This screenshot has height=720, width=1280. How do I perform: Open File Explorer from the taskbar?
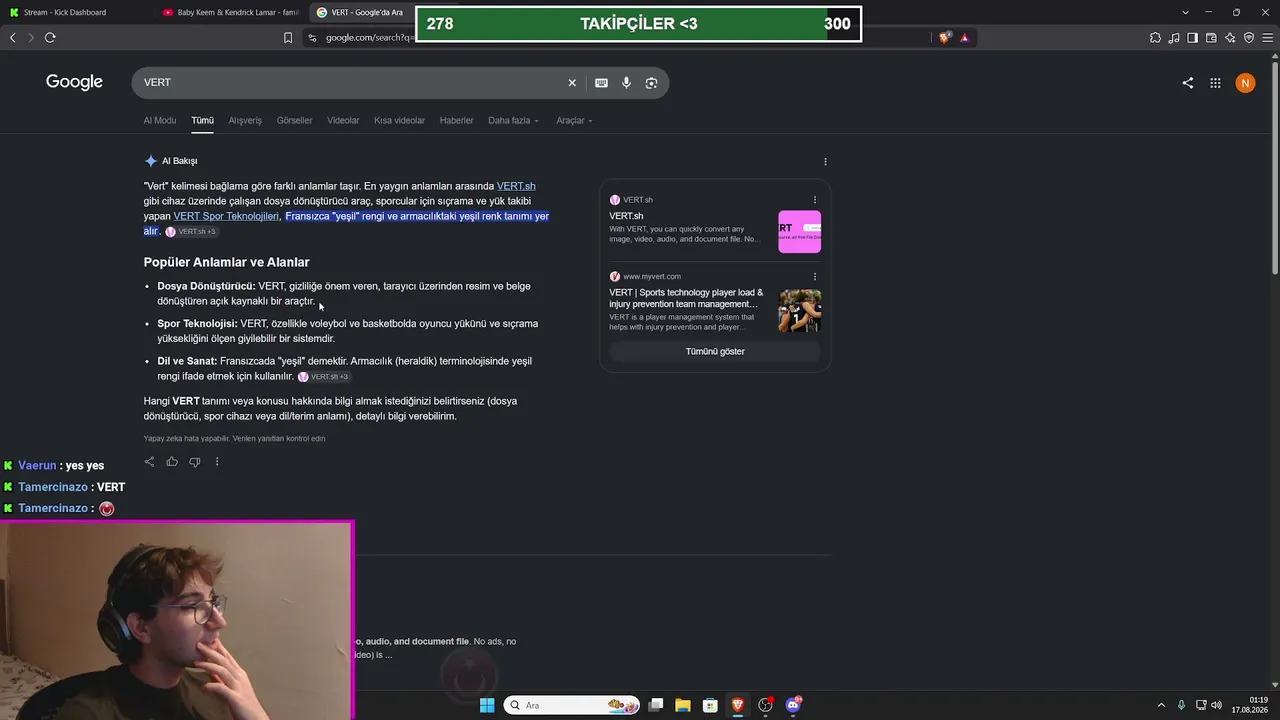click(683, 705)
